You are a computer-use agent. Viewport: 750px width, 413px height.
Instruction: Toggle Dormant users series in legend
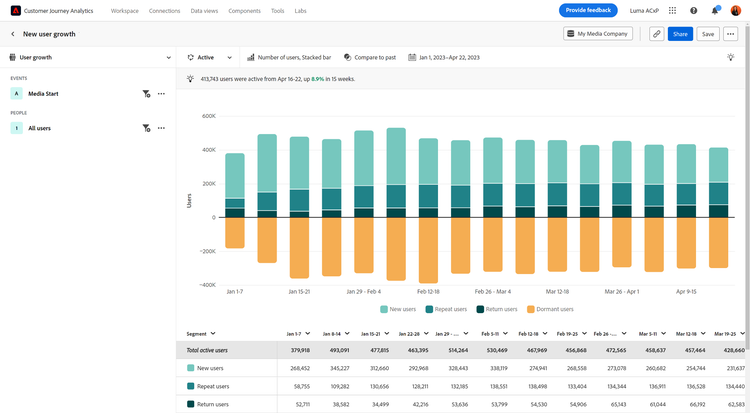553,309
